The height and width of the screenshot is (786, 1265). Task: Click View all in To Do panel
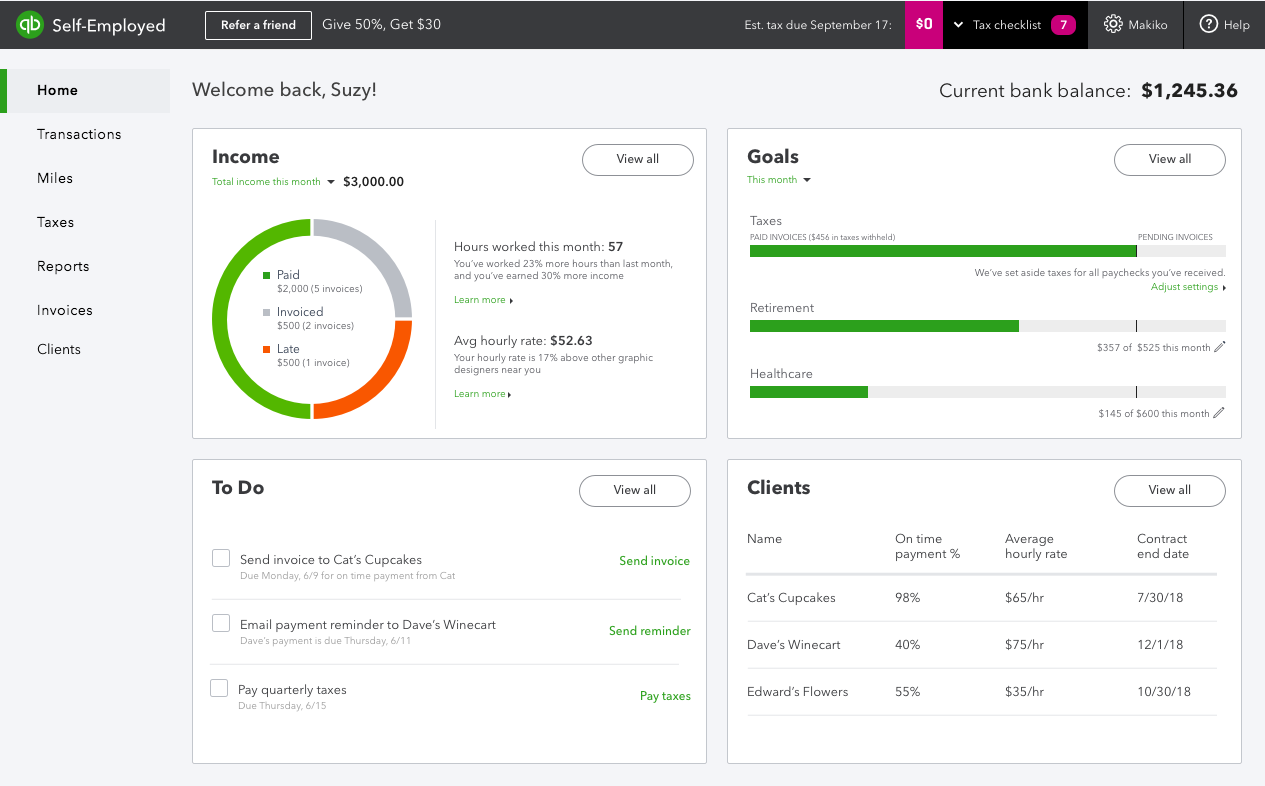[x=635, y=490]
